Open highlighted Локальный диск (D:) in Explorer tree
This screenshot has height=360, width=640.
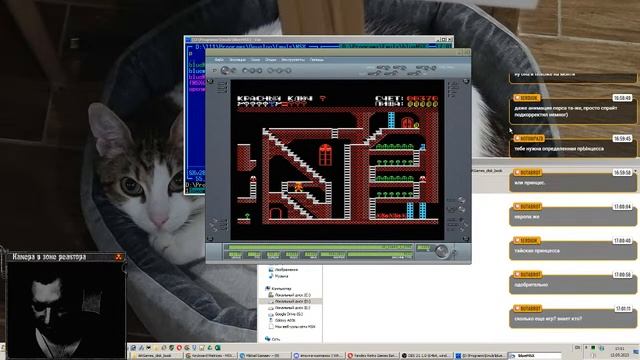(x=292, y=301)
